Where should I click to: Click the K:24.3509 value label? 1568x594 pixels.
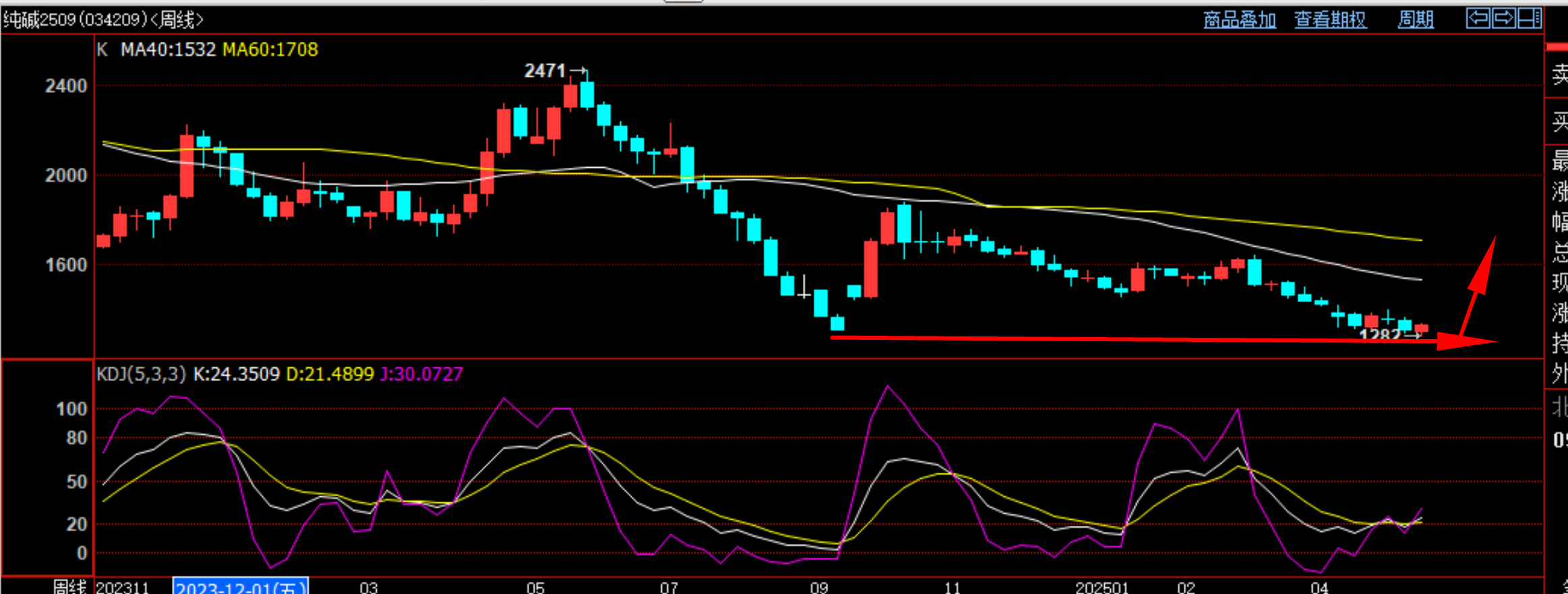pos(236,374)
